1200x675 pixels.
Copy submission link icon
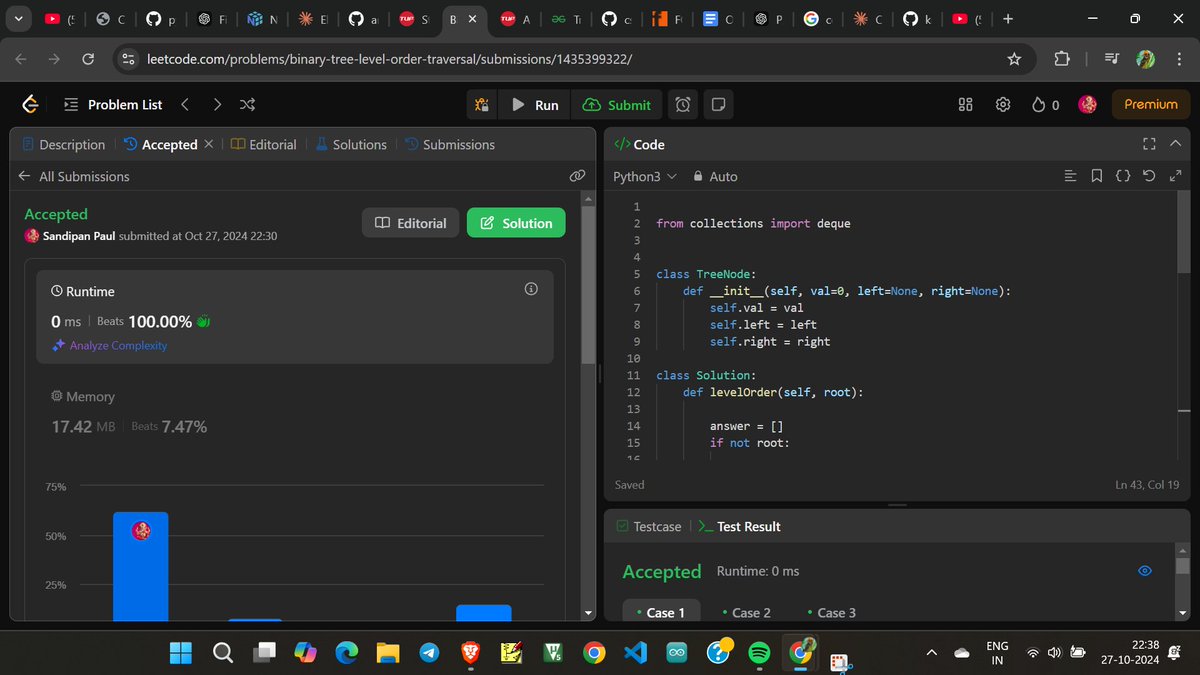577,175
